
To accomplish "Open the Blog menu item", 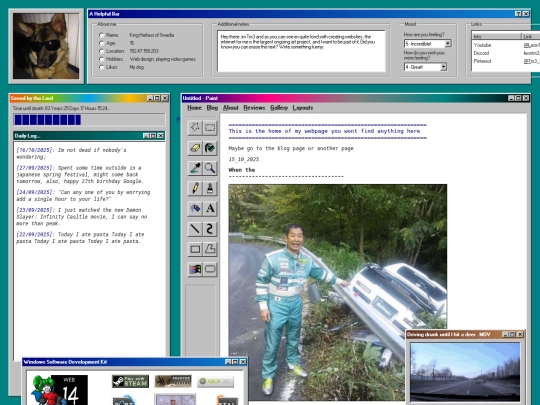I will tap(212, 108).
